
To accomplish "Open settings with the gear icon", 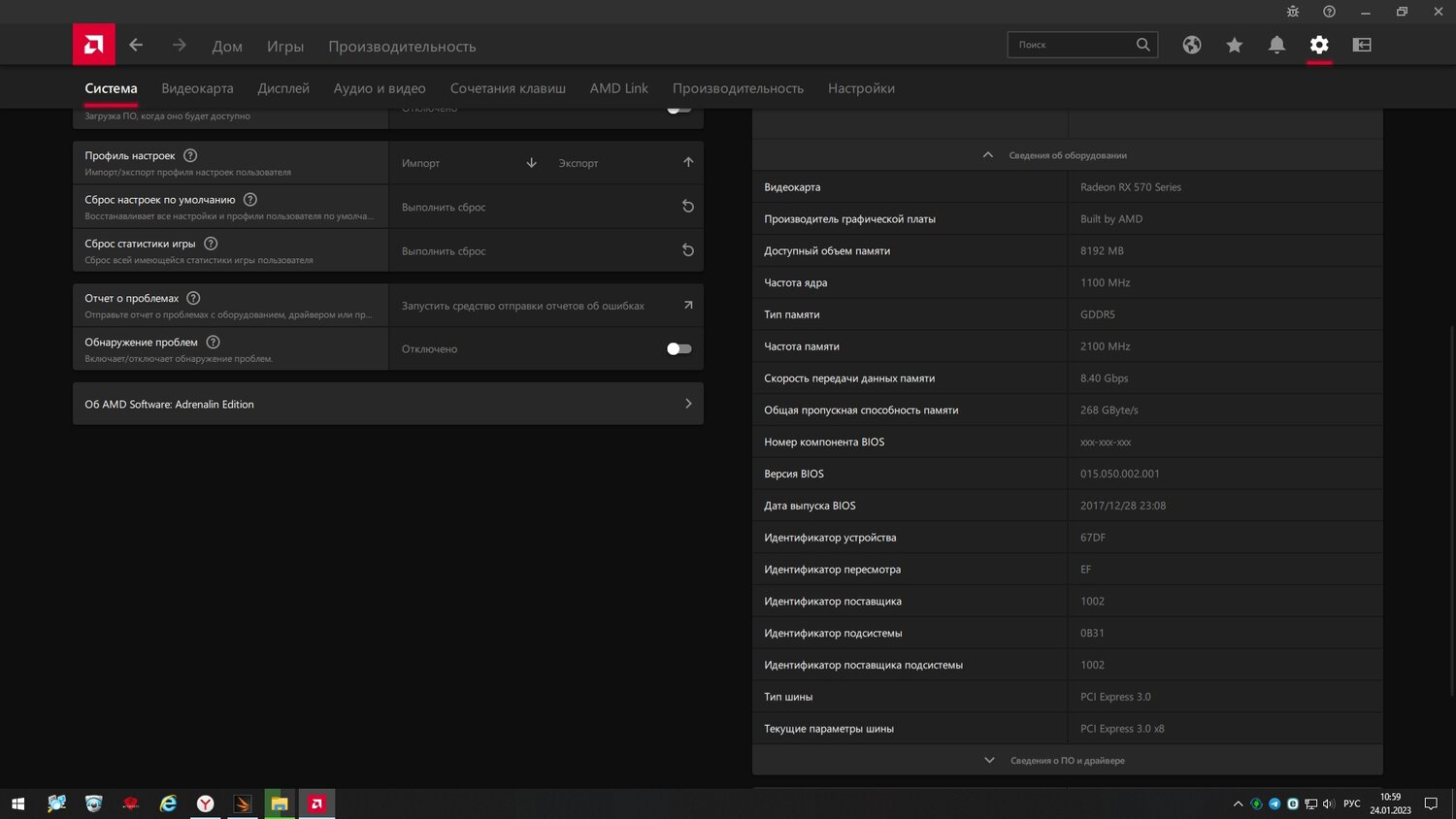I will (1319, 45).
